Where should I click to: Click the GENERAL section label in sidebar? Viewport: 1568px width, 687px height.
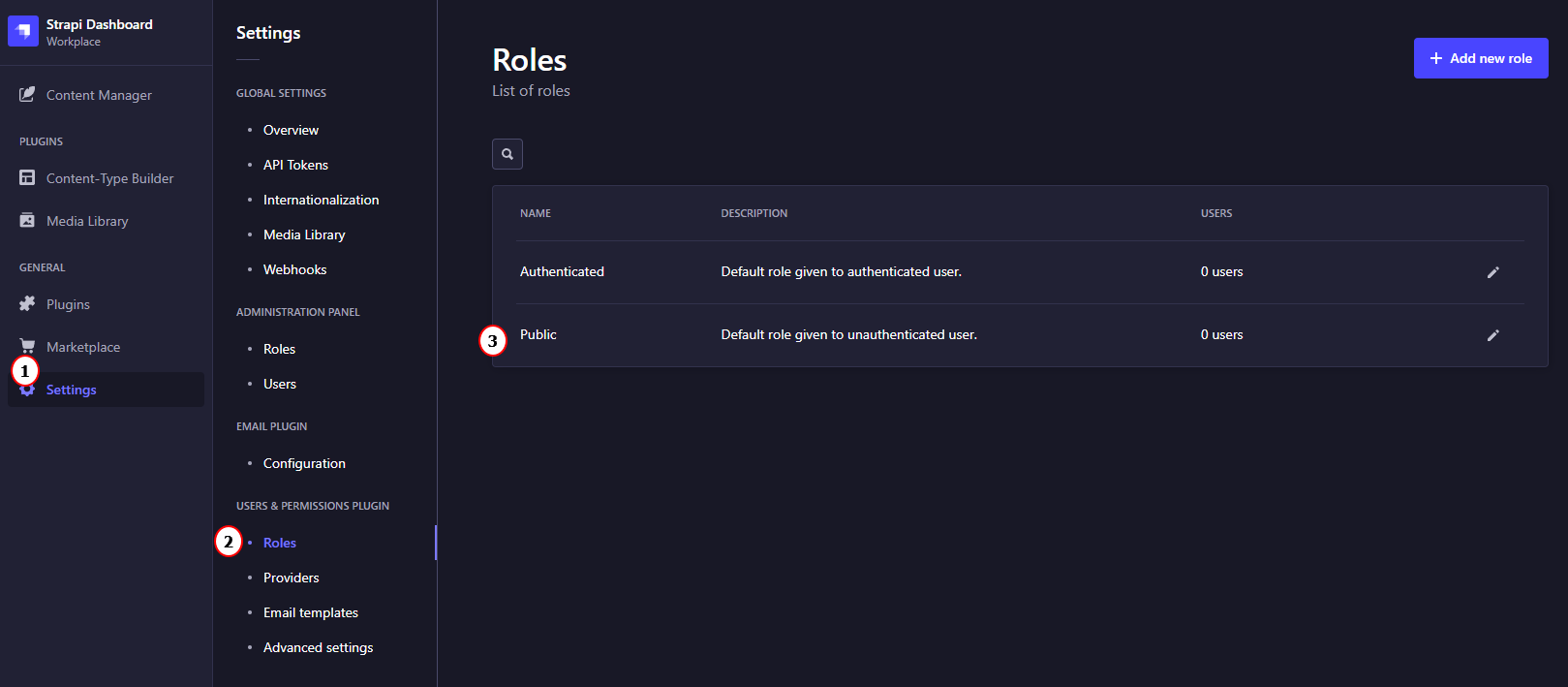click(x=43, y=267)
